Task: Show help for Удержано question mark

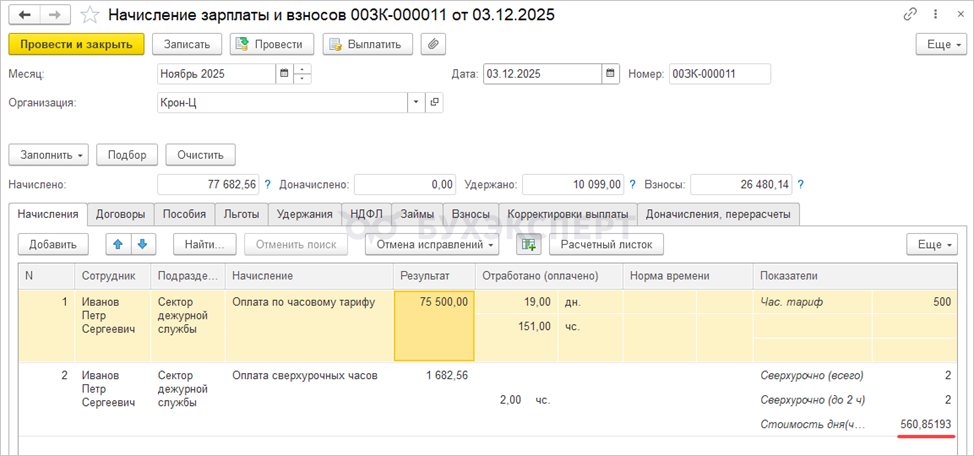Action: (633, 185)
